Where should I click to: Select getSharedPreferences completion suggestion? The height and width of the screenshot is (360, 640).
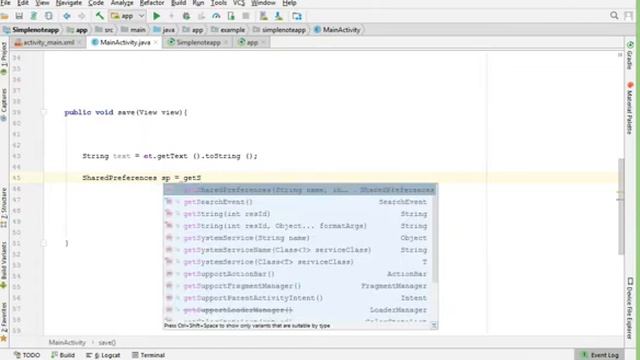(300, 190)
